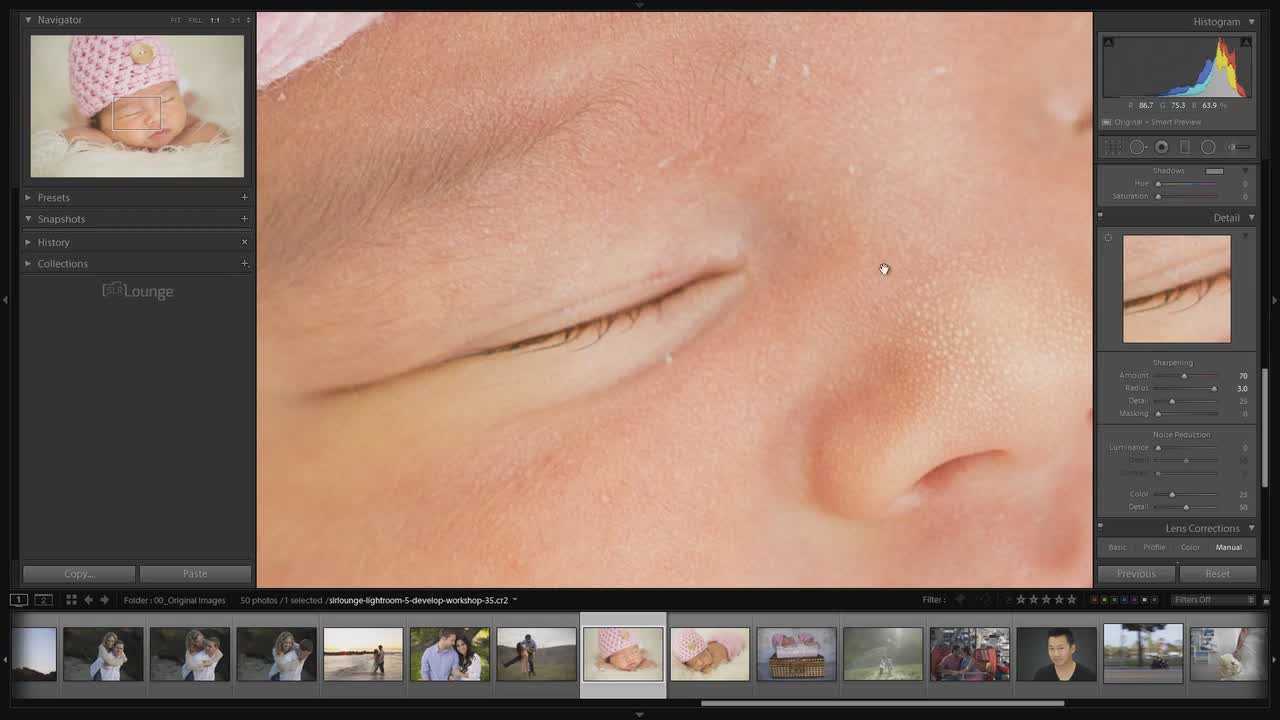Open the Adjustment Brush tool
This screenshot has height=720, width=1280.
(1239, 147)
